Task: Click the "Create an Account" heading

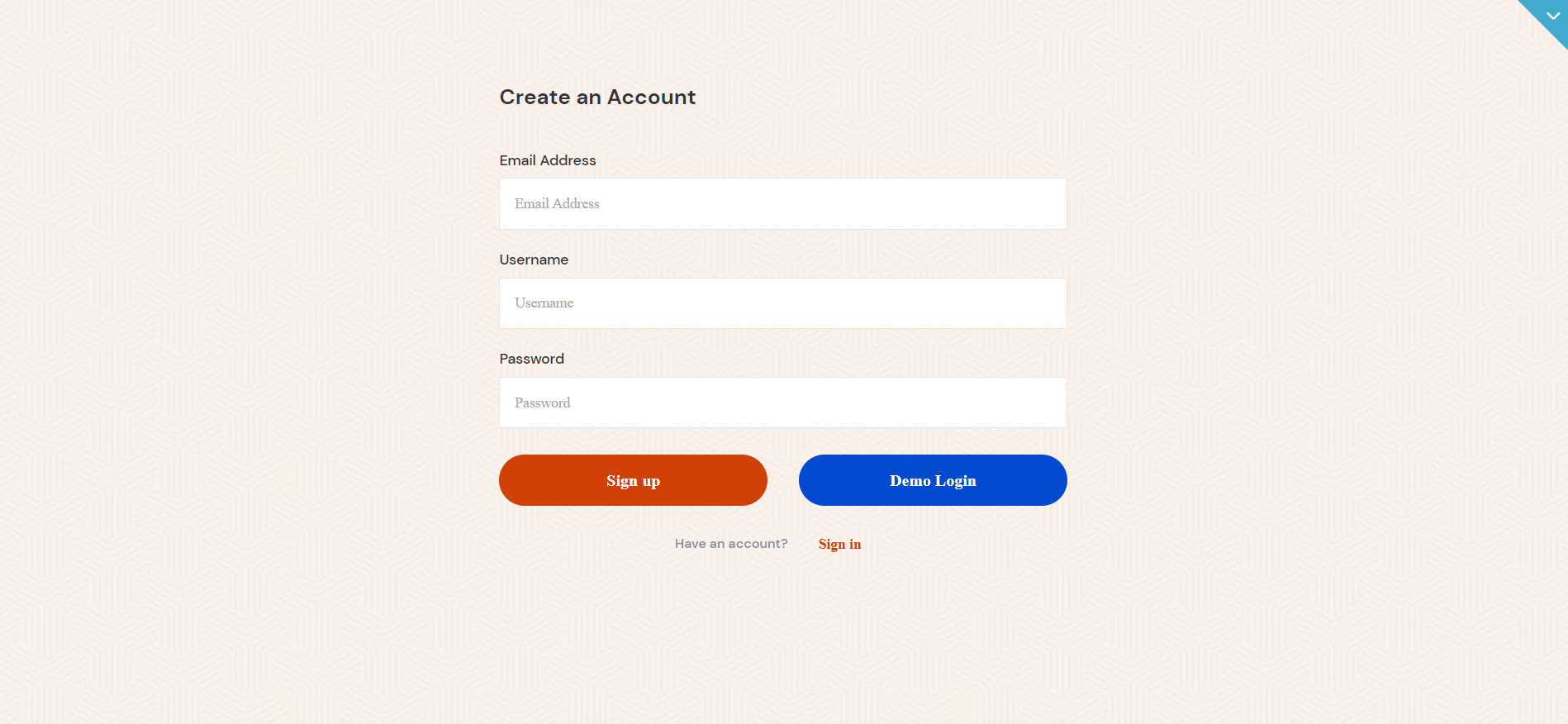Action: pos(597,98)
